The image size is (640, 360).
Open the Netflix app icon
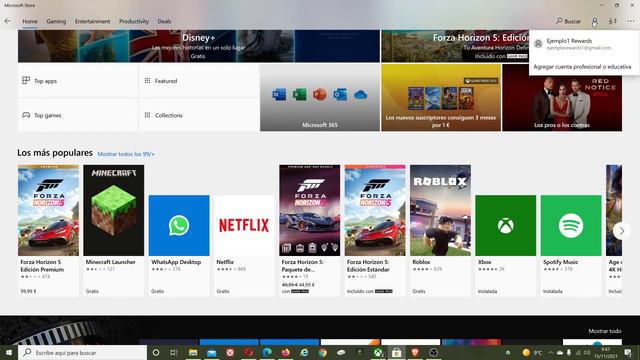tap(244, 225)
